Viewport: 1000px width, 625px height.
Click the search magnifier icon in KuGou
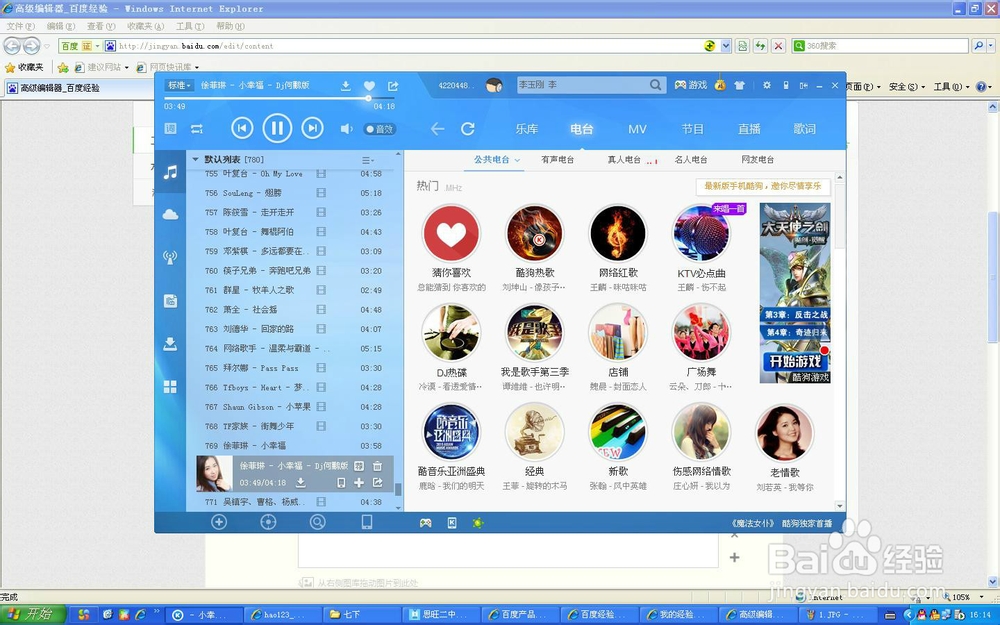pos(655,85)
